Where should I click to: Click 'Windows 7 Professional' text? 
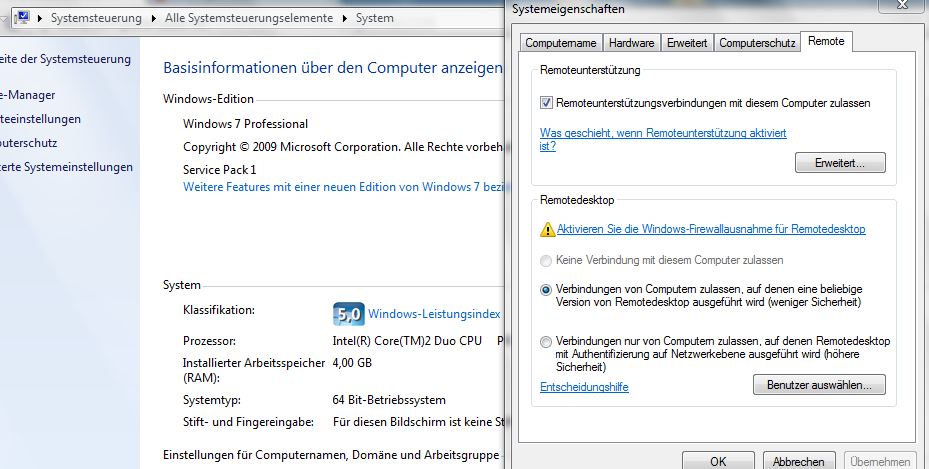[245, 124]
